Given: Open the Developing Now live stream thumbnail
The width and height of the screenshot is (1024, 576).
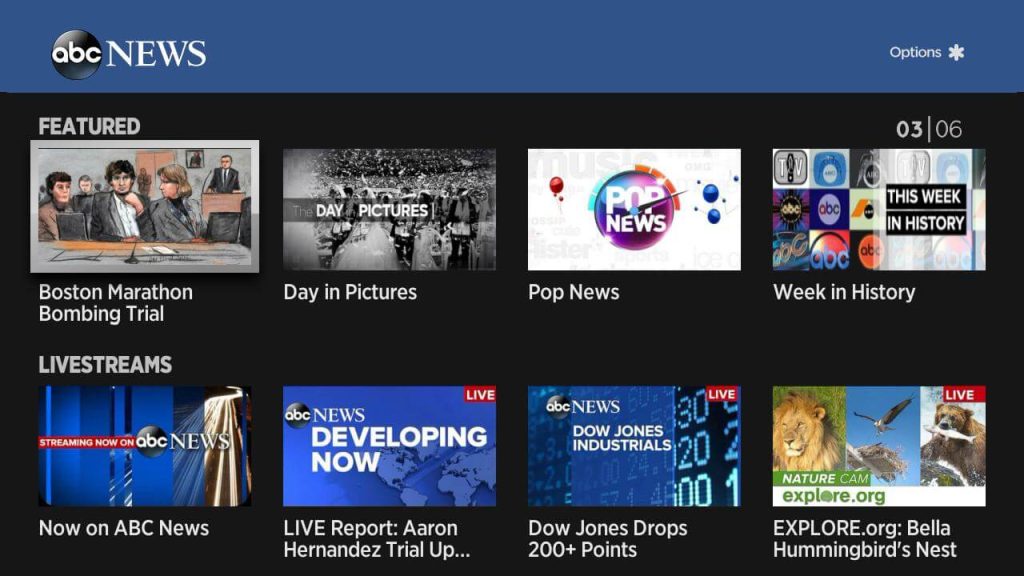Looking at the screenshot, I should [389, 446].
